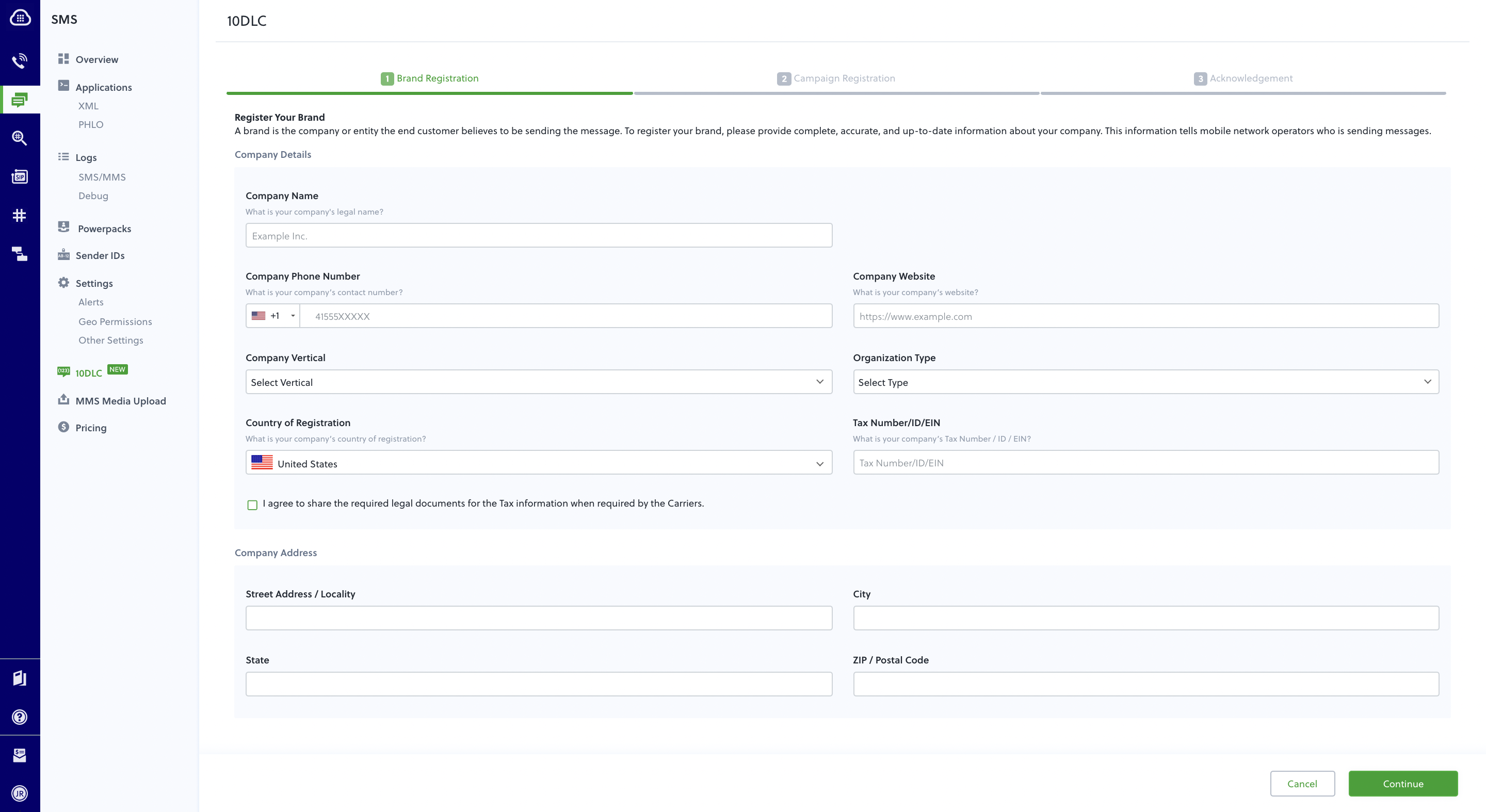Open Overview in SMS menu
The height and width of the screenshot is (812, 1486).
click(97, 59)
